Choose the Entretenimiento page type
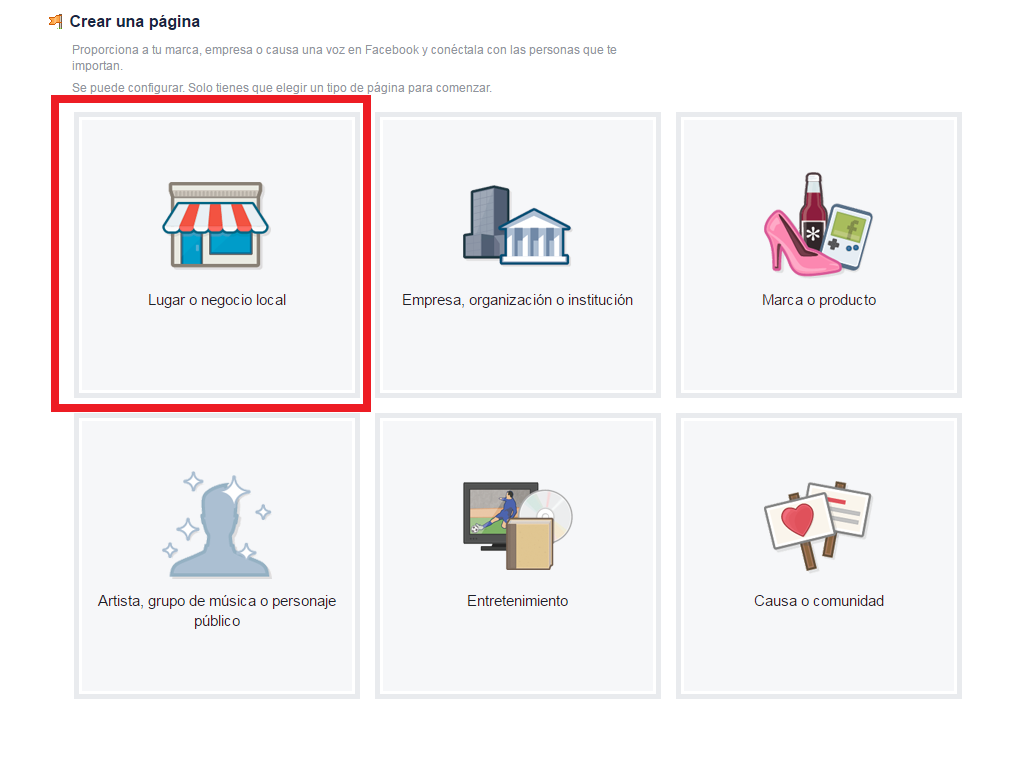 coord(516,602)
